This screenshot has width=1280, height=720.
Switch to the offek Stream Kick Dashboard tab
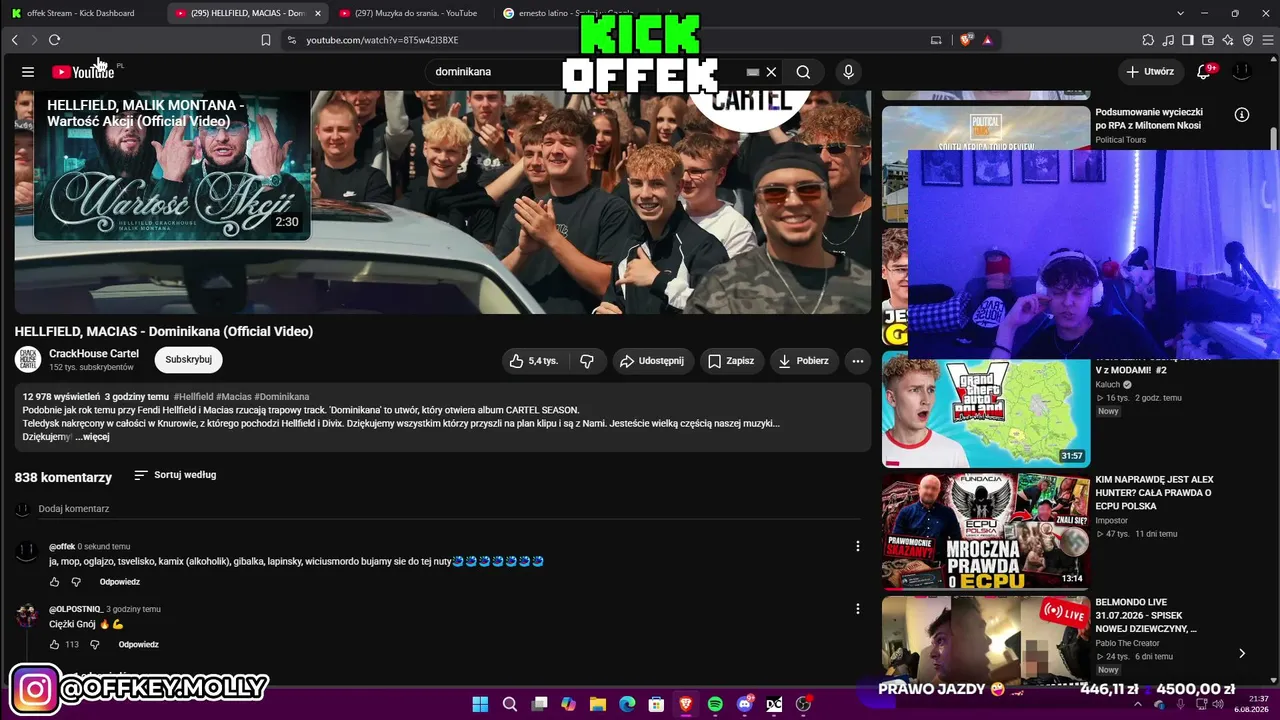click(81, 13)
